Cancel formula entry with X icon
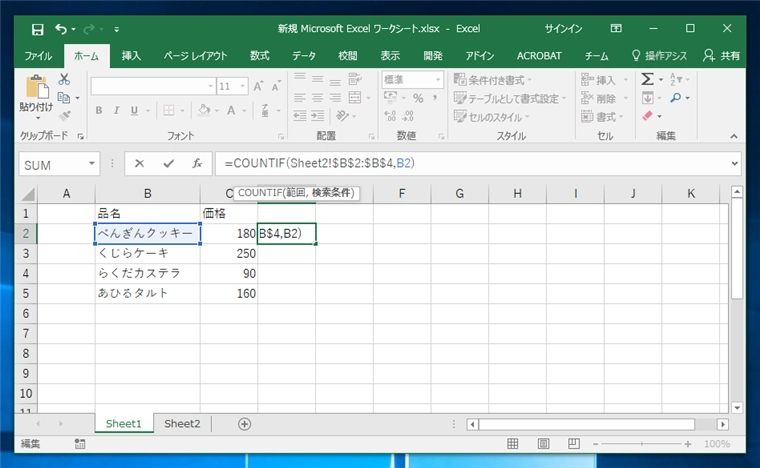The height and width of the screenshot is (468, 760). [x=139, y=164]
